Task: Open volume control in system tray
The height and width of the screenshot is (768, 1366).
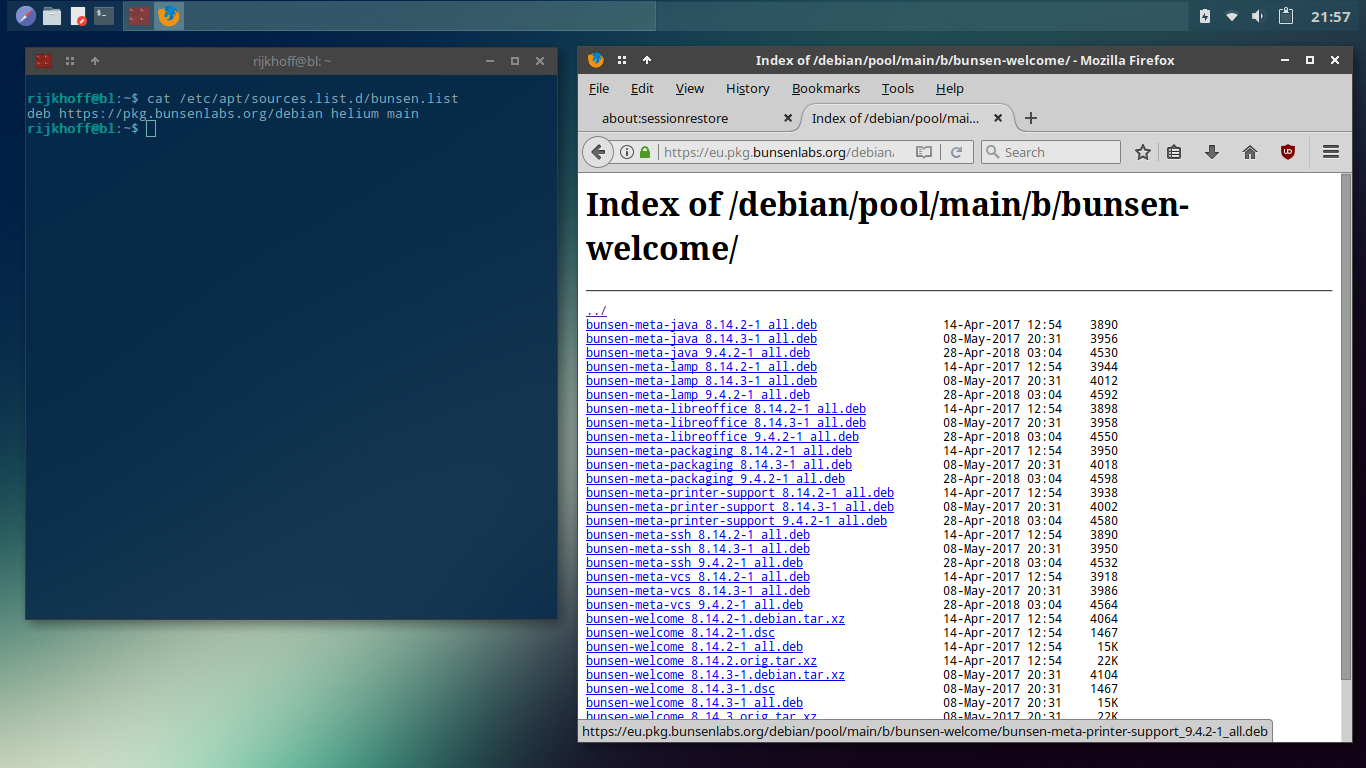Action: [x=1258, y=16]
